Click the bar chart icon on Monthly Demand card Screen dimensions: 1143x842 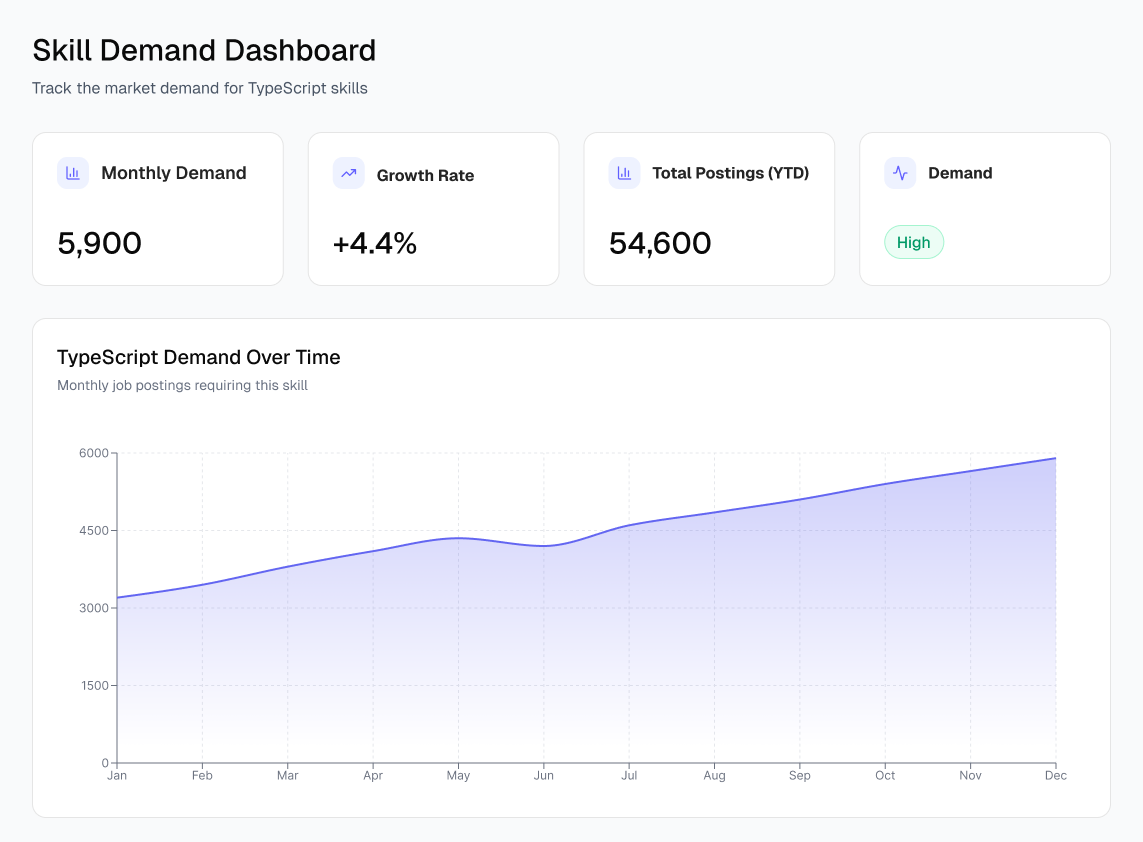(72, 173)
